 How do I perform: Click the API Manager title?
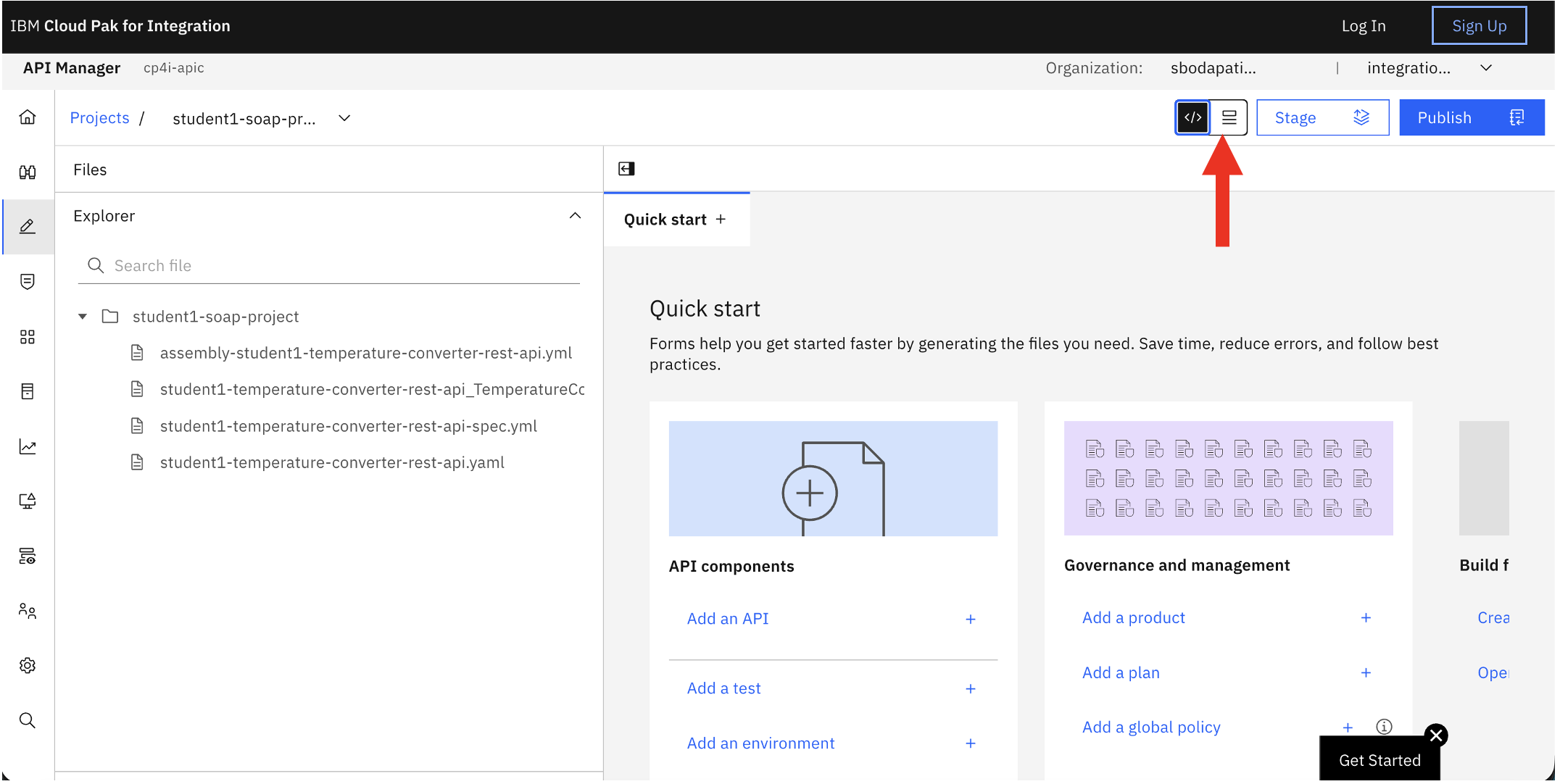[x=72, y=68]
